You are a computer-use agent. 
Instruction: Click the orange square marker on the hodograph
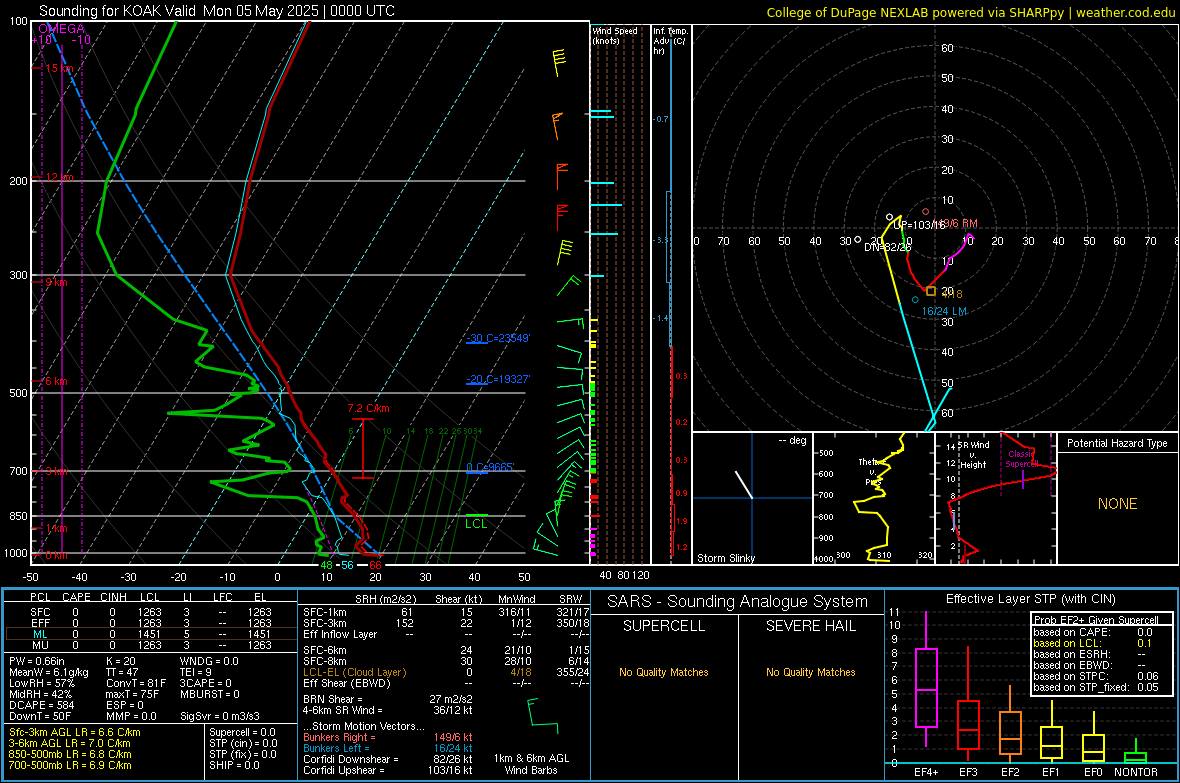[x=931, y=291]
